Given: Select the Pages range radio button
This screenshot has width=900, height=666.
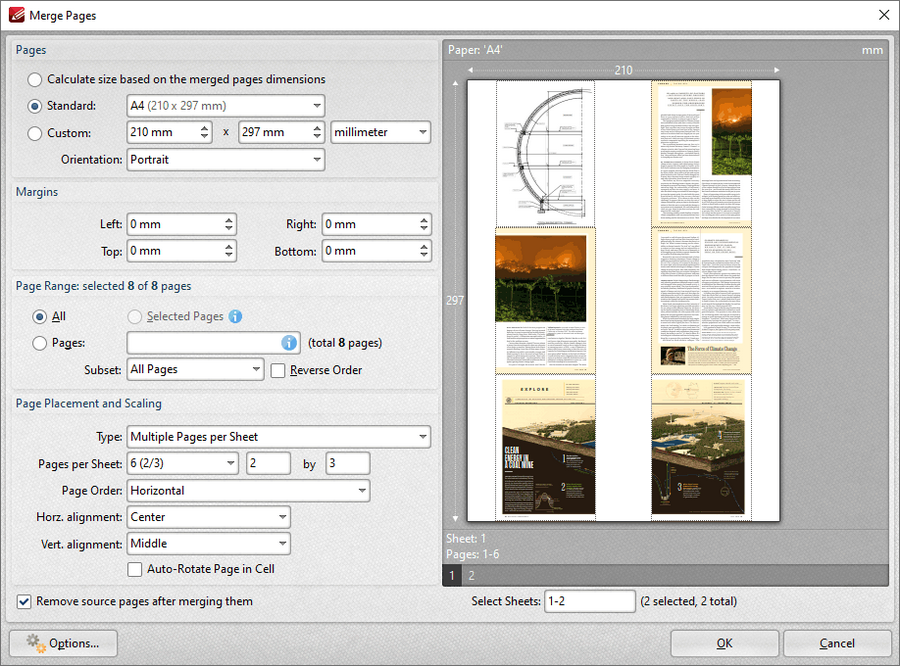Looking at the screenshot, I should point(39,343).
